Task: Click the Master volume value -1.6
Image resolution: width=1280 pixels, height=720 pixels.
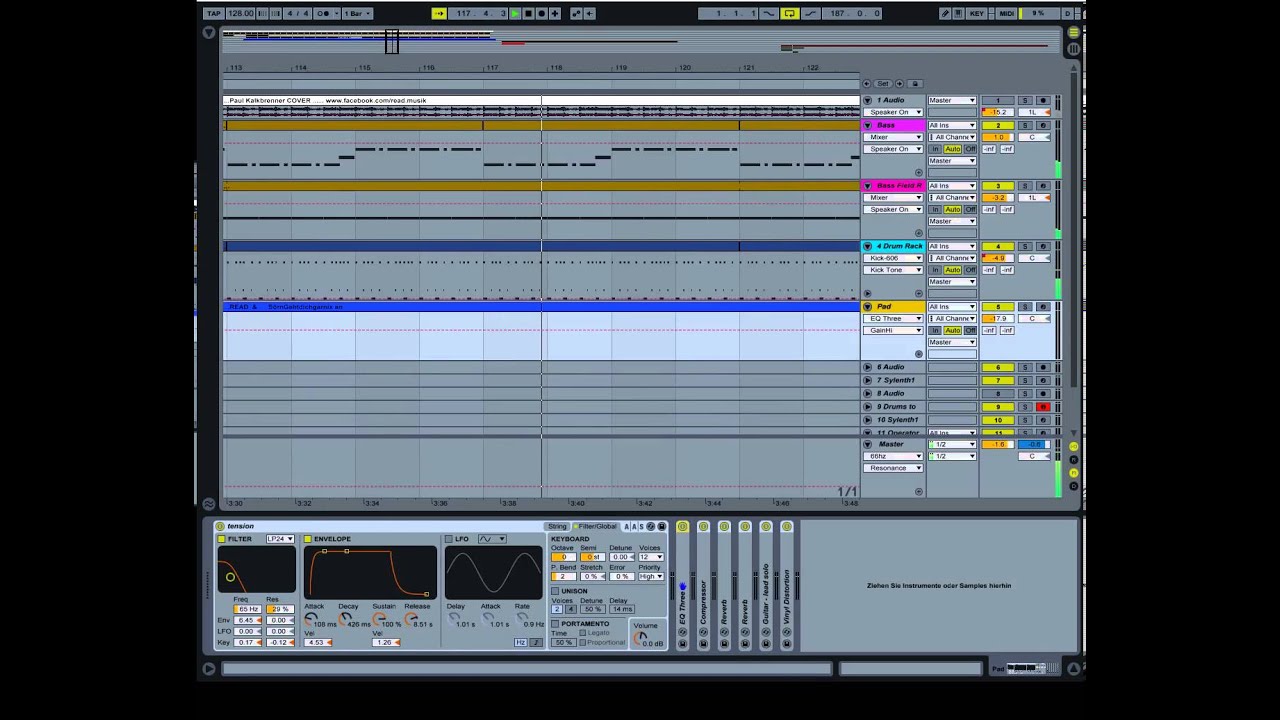Action: [998, 444]
